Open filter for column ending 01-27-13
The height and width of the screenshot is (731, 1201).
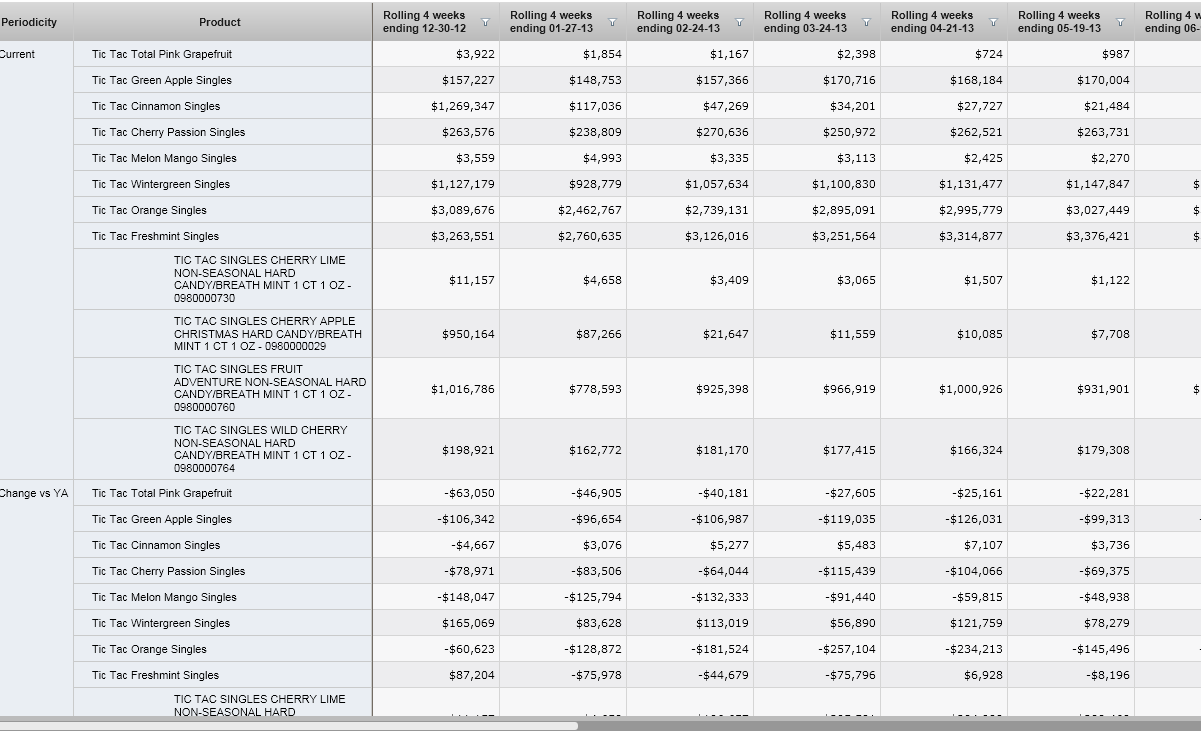click(x=613, y=22)
